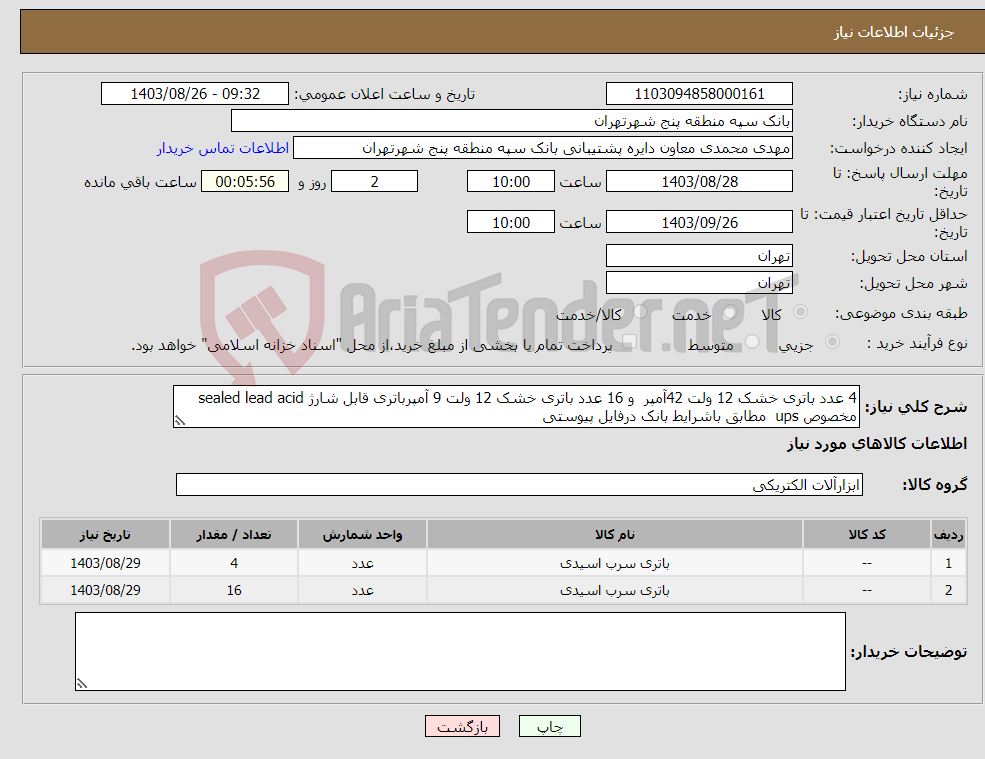The width and height of the screenshot is (985, 759).
Task: Click the تعداد / مقدار column header
Action: pos(234,535)
